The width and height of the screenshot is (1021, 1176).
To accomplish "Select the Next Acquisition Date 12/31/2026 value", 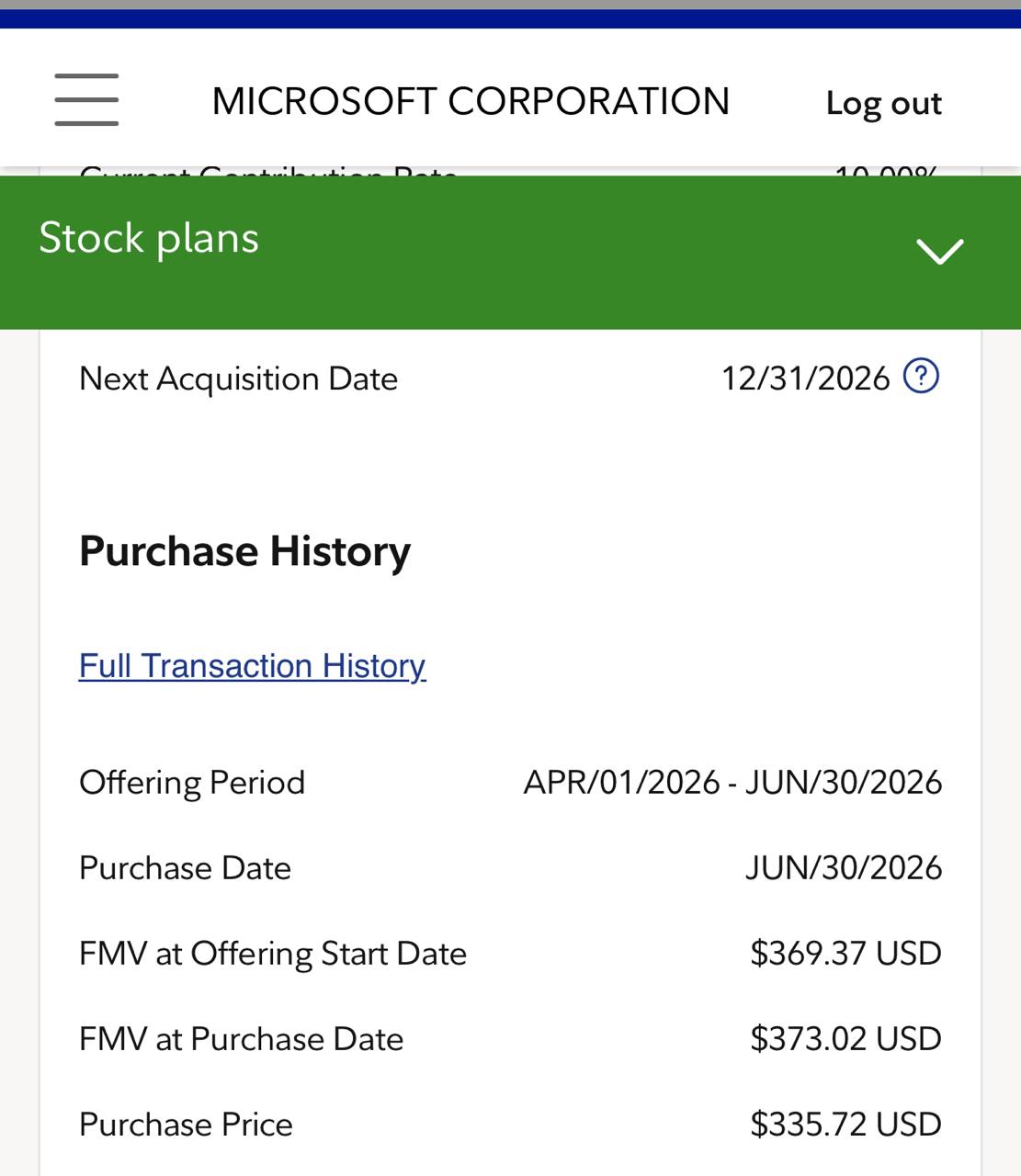I will click(806, 379).
